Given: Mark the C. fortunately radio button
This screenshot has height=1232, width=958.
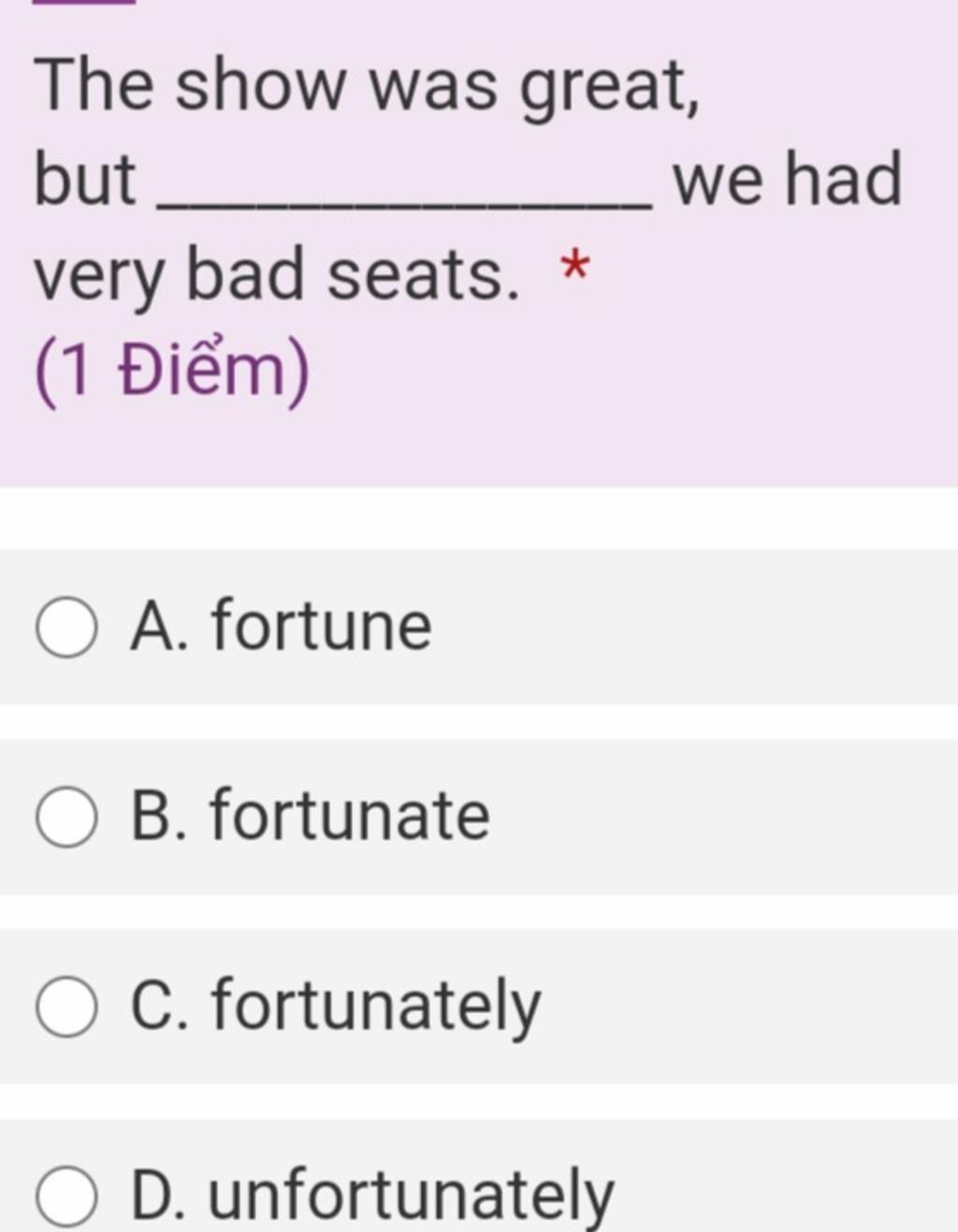Looking at the screenshot, I should 65,1007.
